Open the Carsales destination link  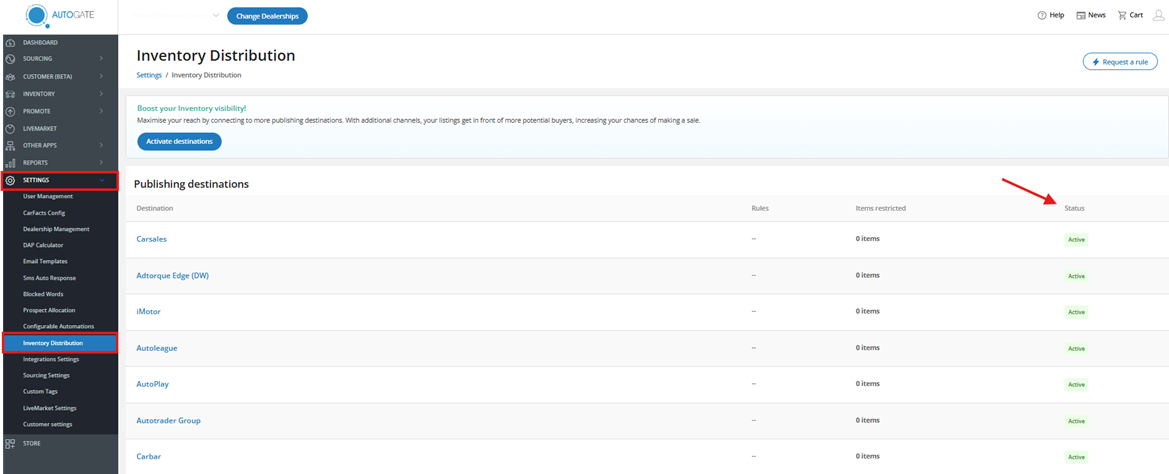pos(151,239)
